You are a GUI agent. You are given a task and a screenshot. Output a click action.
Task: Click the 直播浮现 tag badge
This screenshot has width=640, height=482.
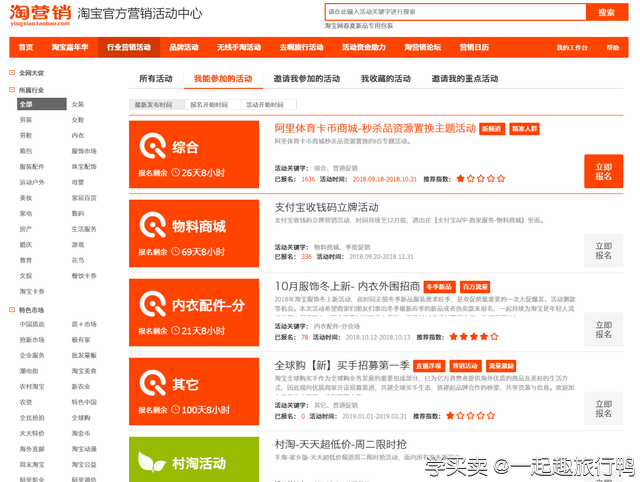(429, 366)
